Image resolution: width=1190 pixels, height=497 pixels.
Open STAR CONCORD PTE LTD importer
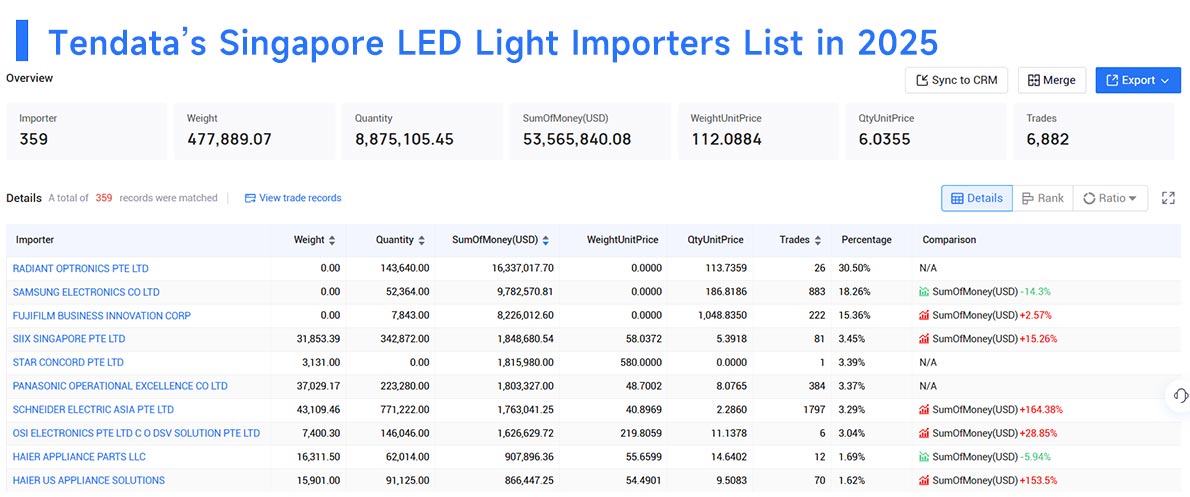(x=68, y=363)
